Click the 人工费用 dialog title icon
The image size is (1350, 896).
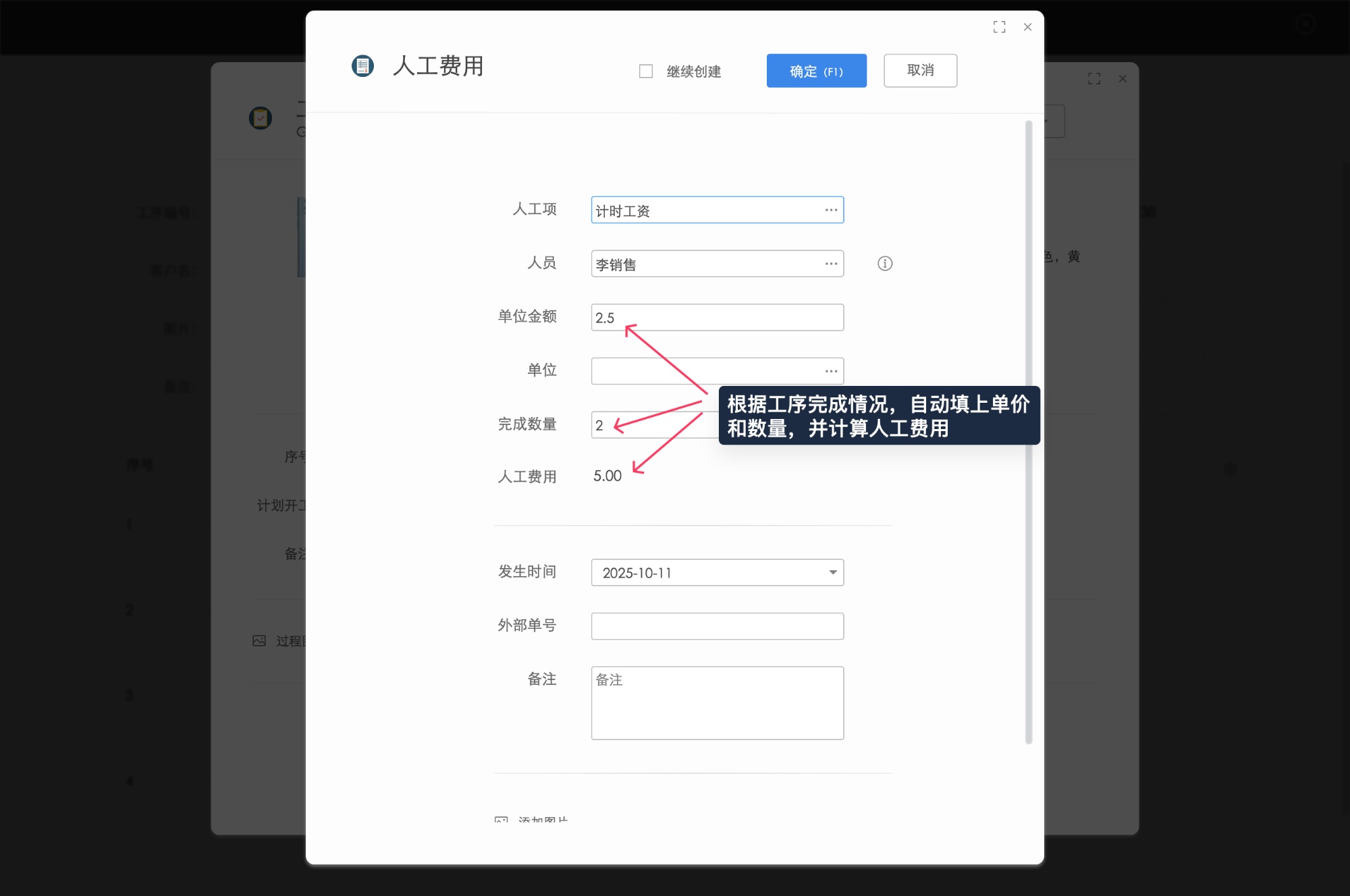(x=362, y=66)
